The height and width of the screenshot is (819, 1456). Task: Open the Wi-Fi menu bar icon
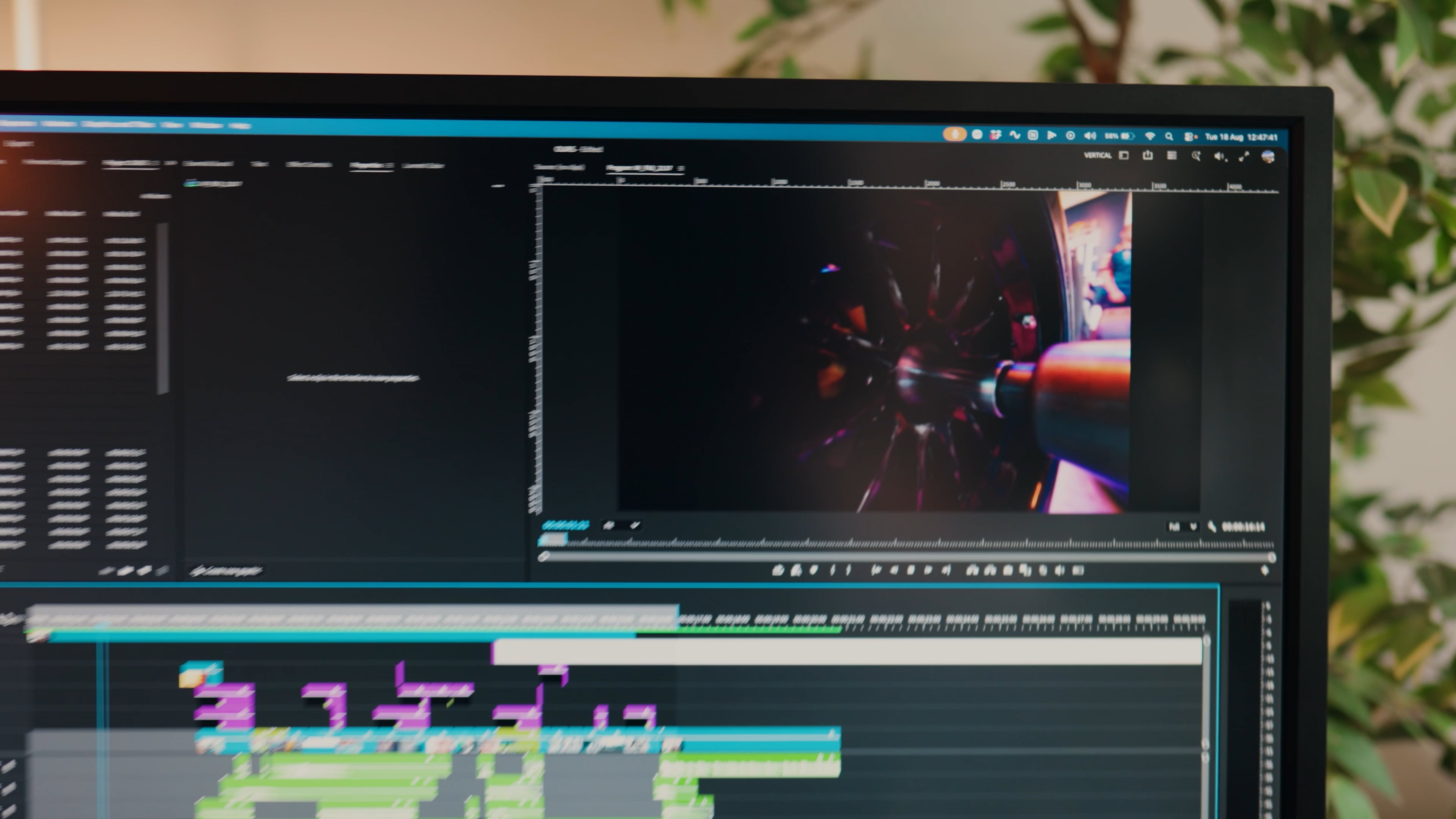tap(1150, 136)
